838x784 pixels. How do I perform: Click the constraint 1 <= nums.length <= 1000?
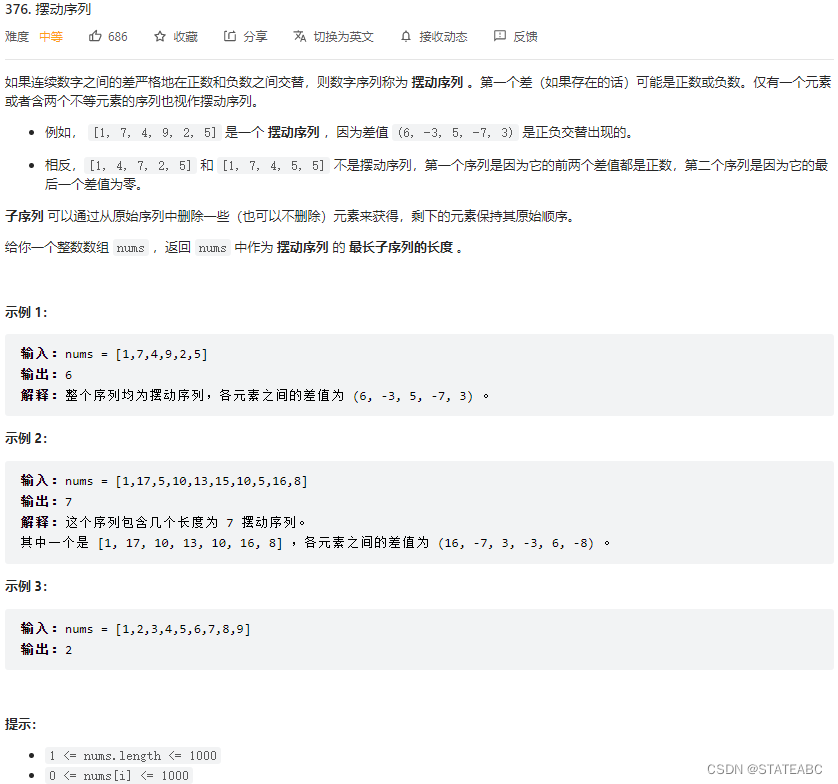(133, 755)
